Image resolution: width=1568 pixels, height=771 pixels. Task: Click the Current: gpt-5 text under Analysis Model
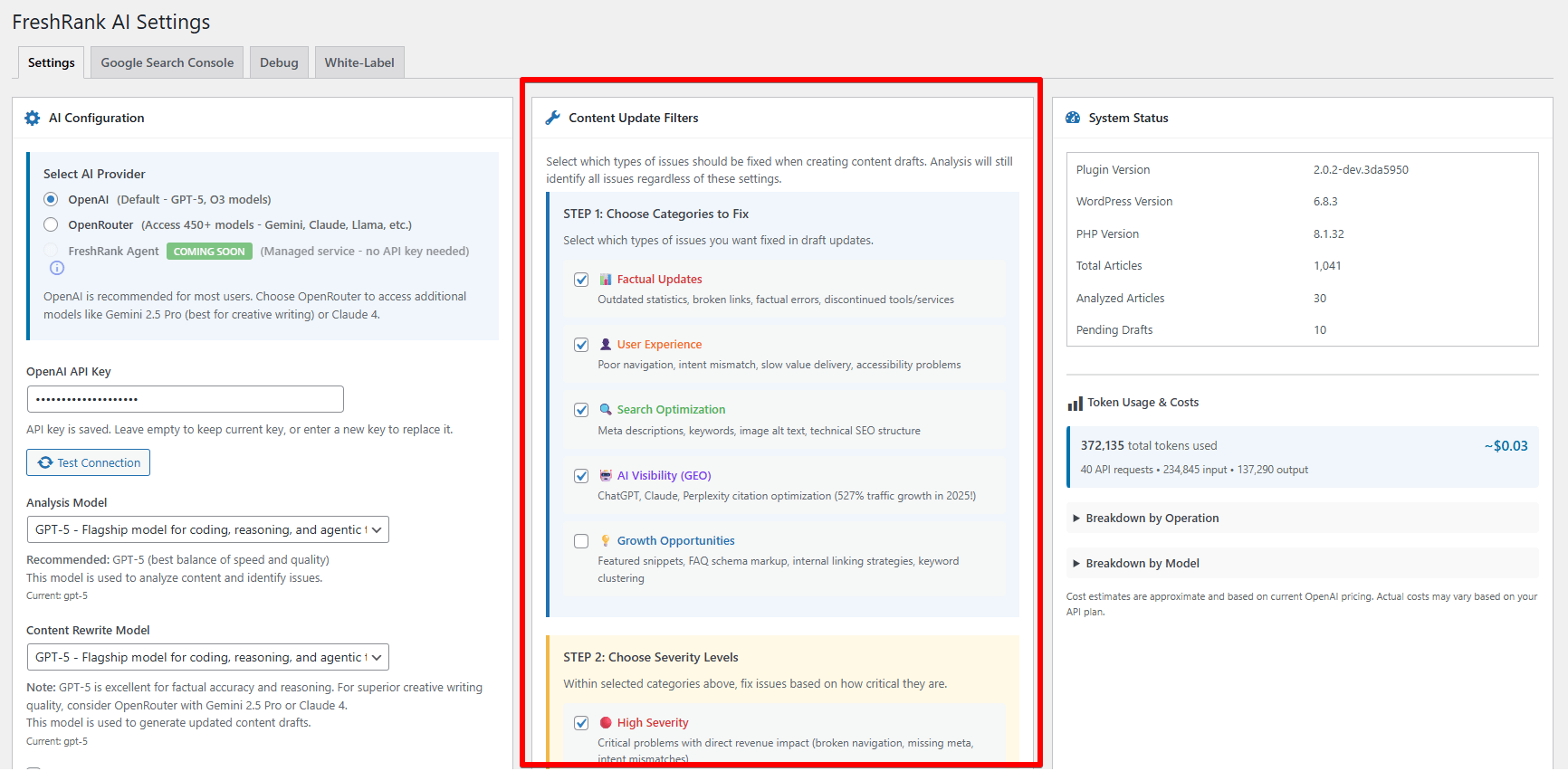coord(57,596)
